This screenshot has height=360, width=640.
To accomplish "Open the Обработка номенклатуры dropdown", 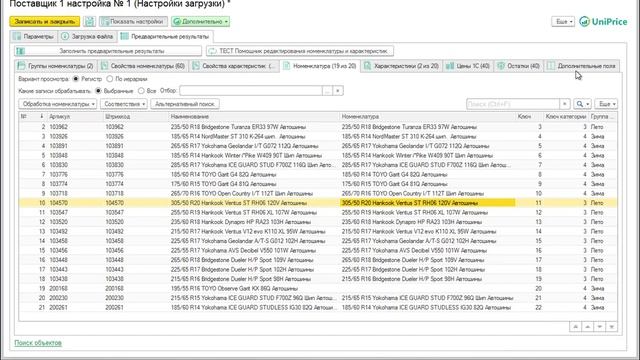I will 58,104.
